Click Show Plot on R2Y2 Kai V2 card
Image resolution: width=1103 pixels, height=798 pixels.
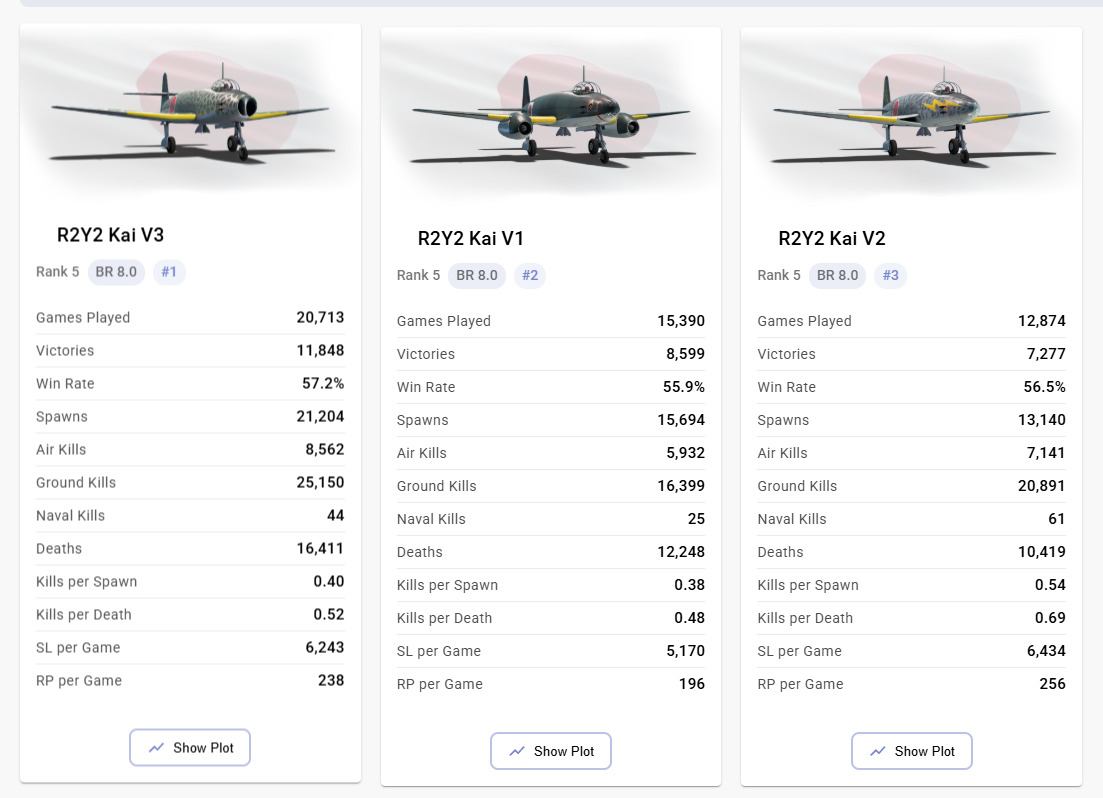(912, 751)
